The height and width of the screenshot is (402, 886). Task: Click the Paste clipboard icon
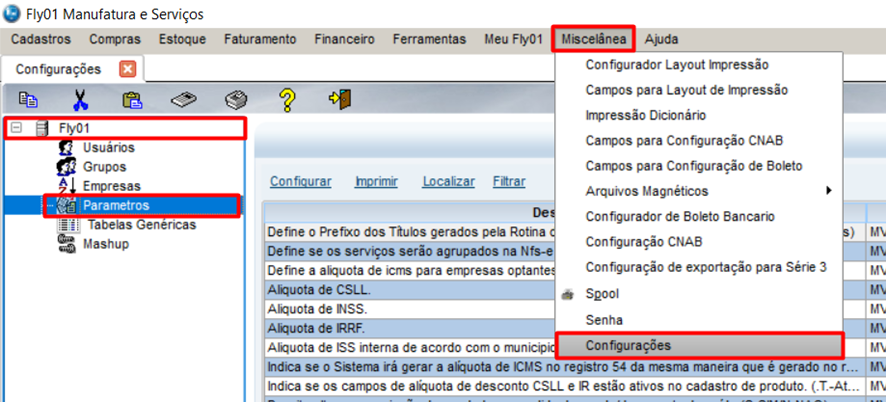[132, 100]
